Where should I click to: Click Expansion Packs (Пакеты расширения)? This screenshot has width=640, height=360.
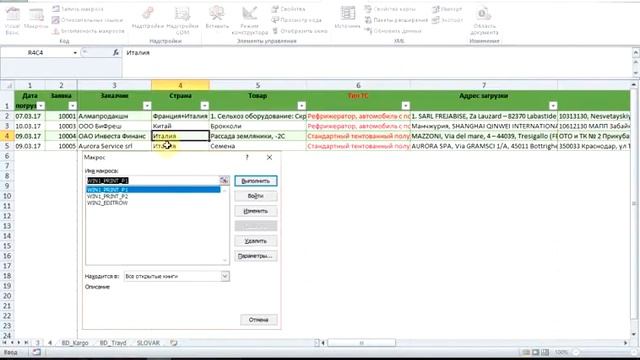tap(396, 20)
